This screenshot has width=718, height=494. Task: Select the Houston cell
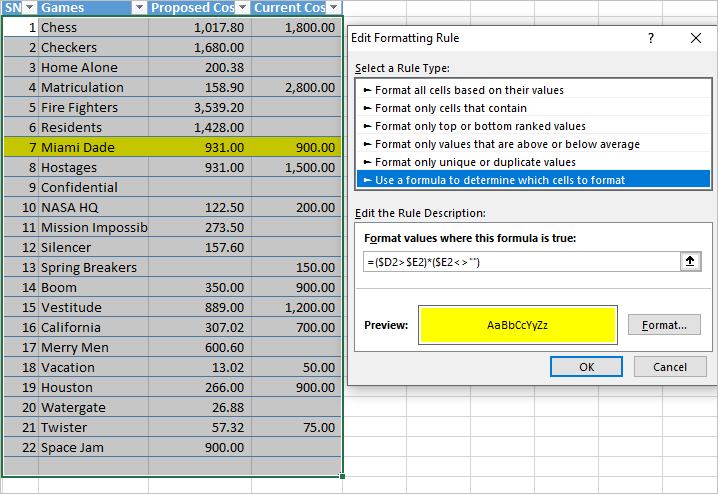click(x=93, y=387)
